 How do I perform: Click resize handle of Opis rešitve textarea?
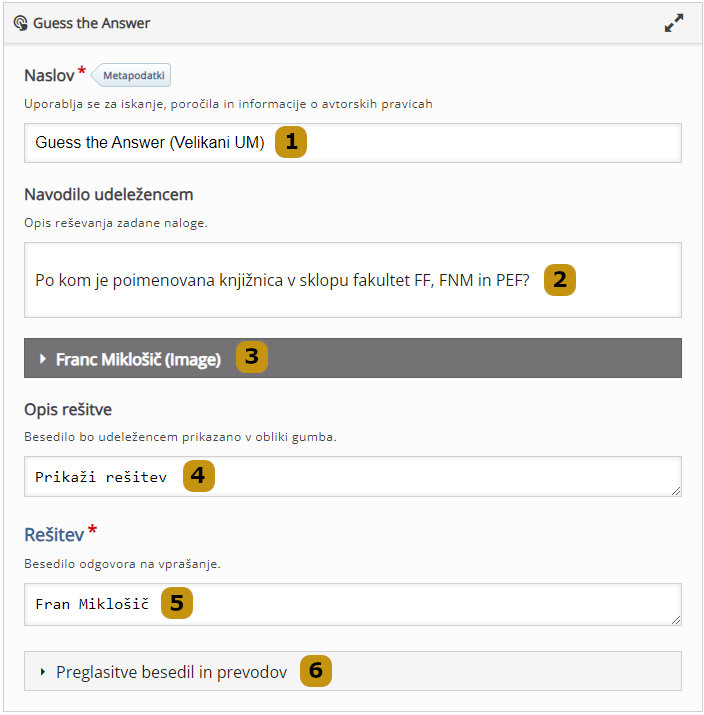(676, 490)
